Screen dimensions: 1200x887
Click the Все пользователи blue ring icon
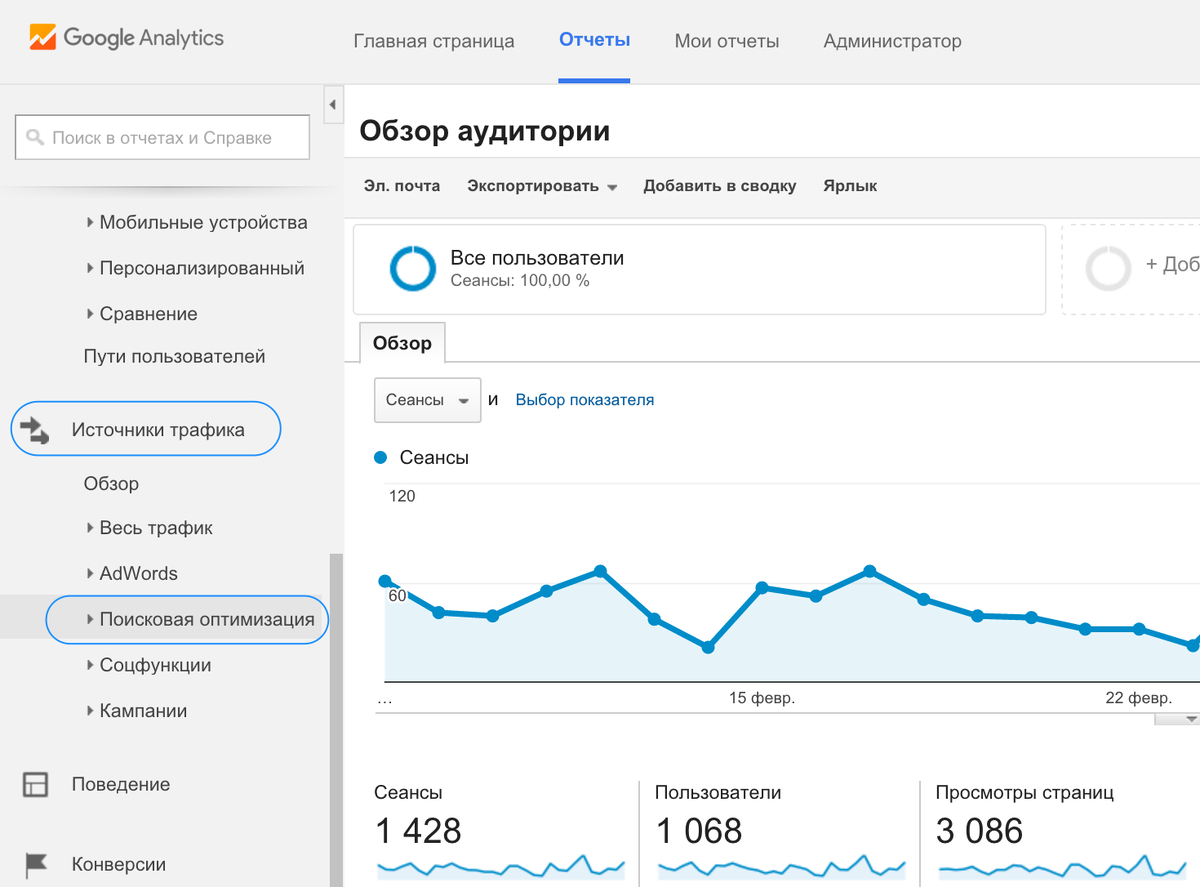pos(413,268)
